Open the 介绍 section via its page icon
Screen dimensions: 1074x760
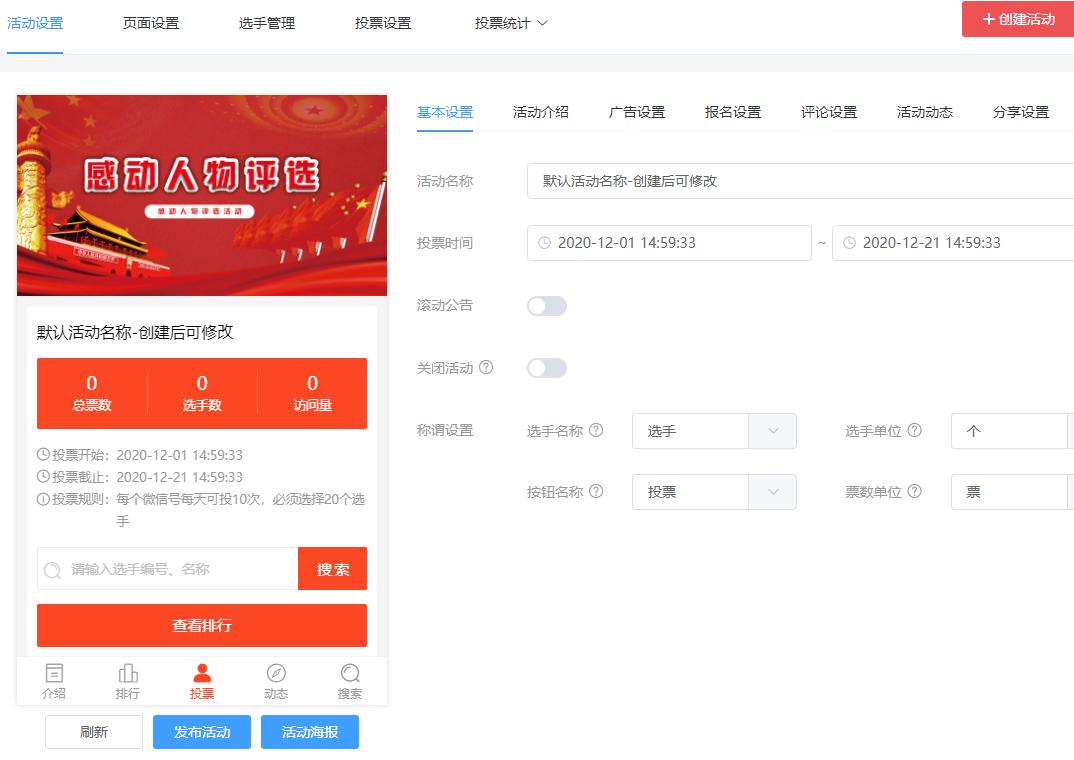(x=53, y=671)
